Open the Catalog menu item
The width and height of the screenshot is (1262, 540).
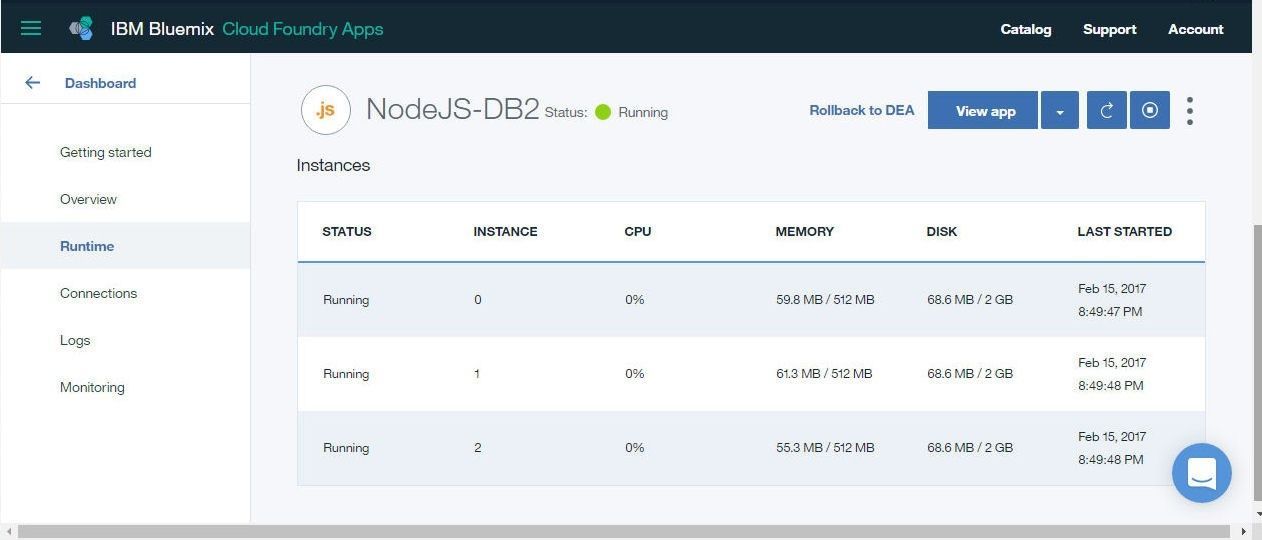pyautogui.click(x=1026, y=29)
